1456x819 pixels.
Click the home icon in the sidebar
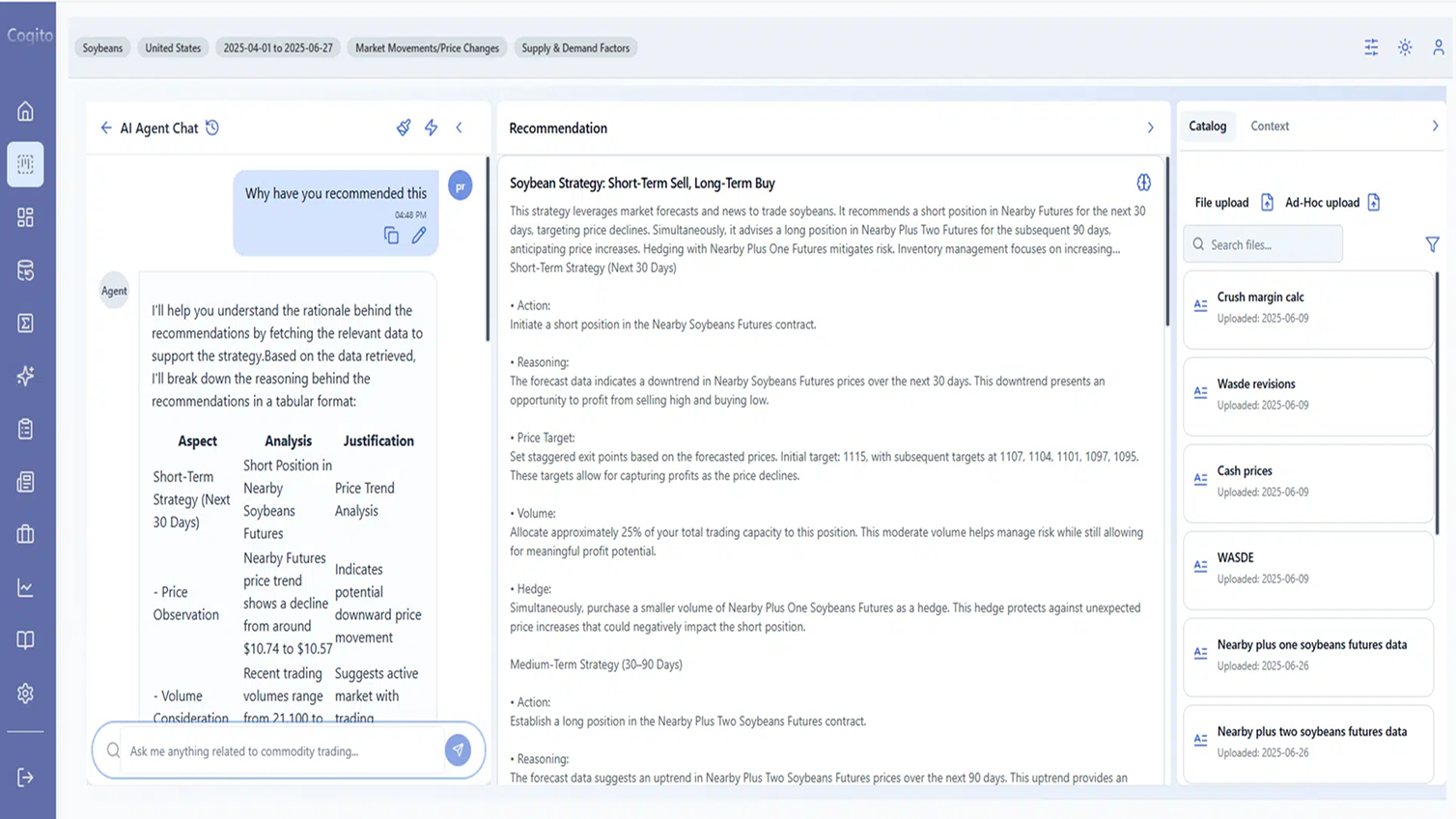pos(26,111)
